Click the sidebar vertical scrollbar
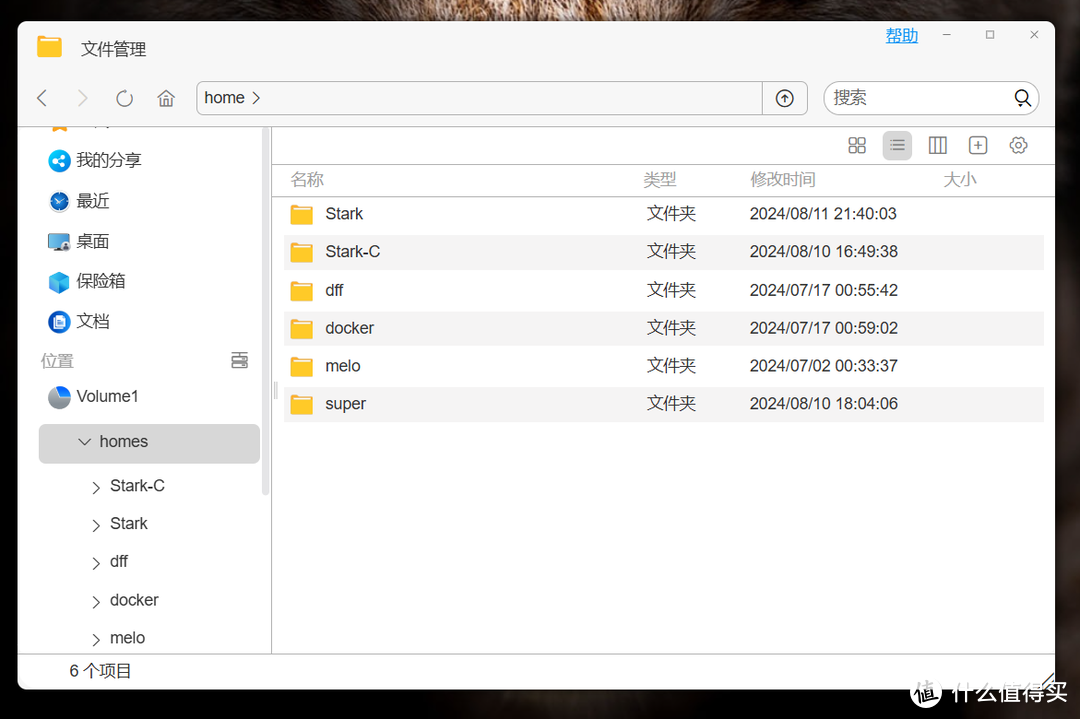Viewport: 1080px width, 719px height. tap(266, 311)
